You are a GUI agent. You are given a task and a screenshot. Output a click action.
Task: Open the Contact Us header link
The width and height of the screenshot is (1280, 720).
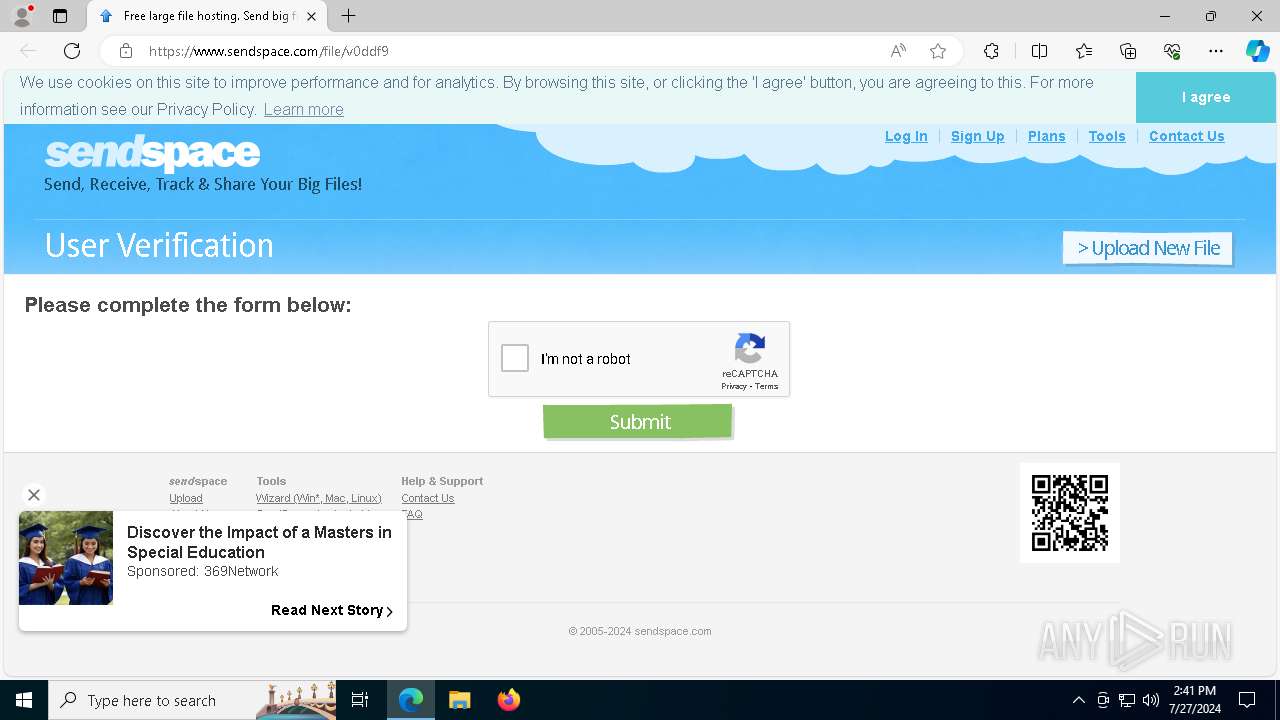coord(1186,136)
